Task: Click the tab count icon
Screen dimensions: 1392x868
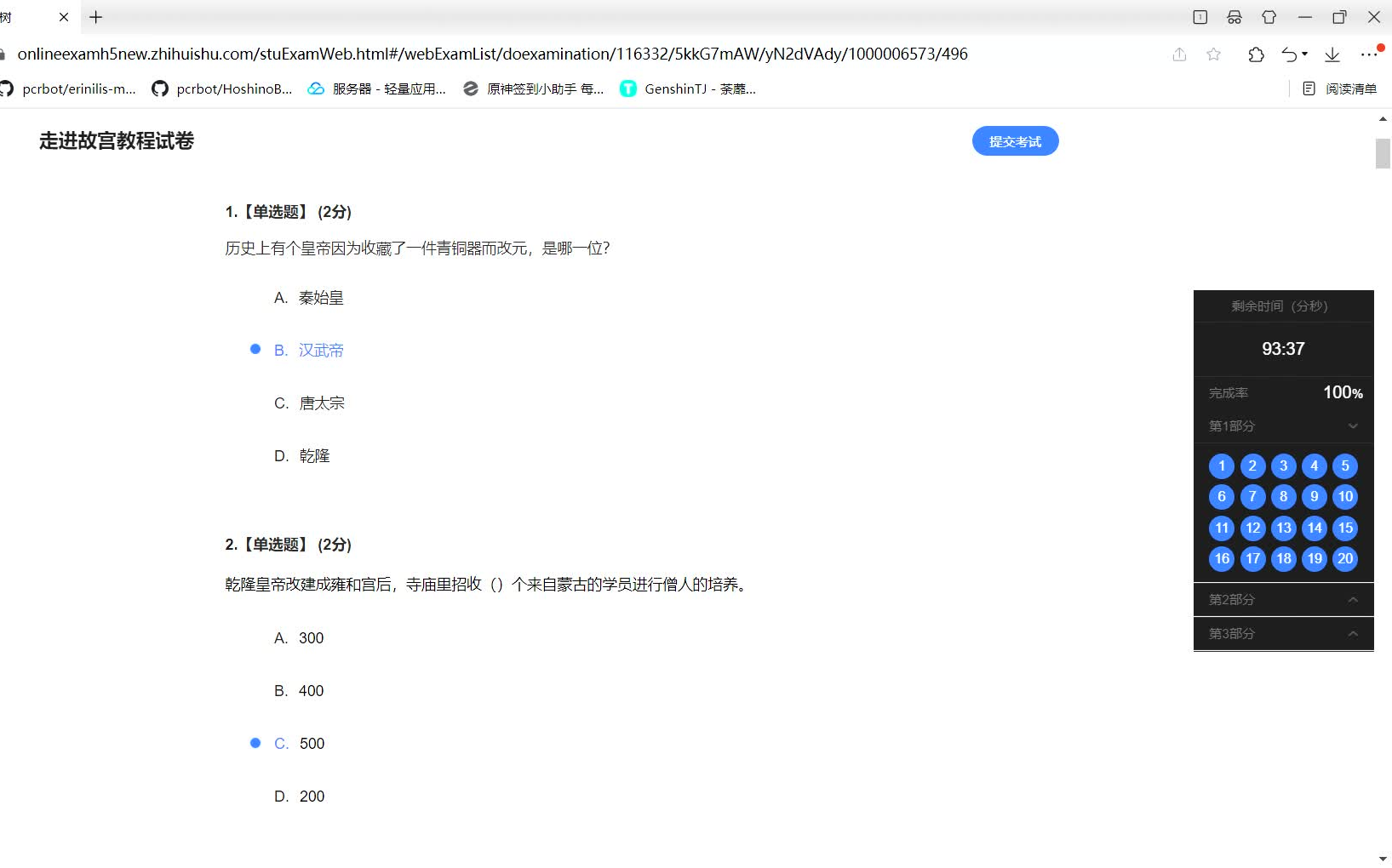Action: pyautogui.click(x=1200, y=17)
